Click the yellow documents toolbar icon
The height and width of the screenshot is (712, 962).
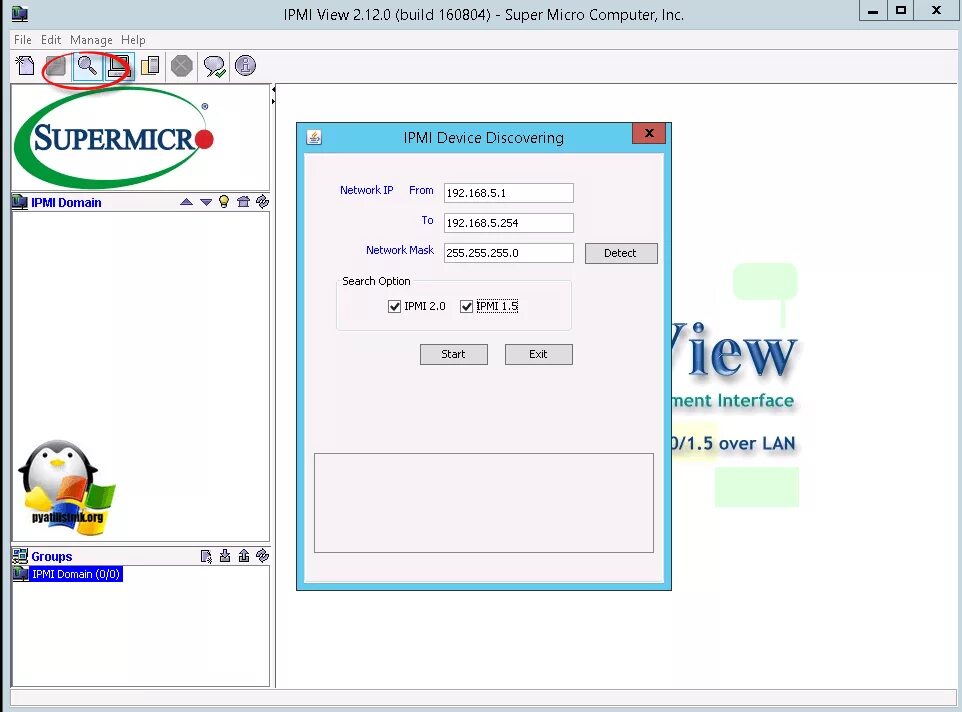click(x=150, y=66)
